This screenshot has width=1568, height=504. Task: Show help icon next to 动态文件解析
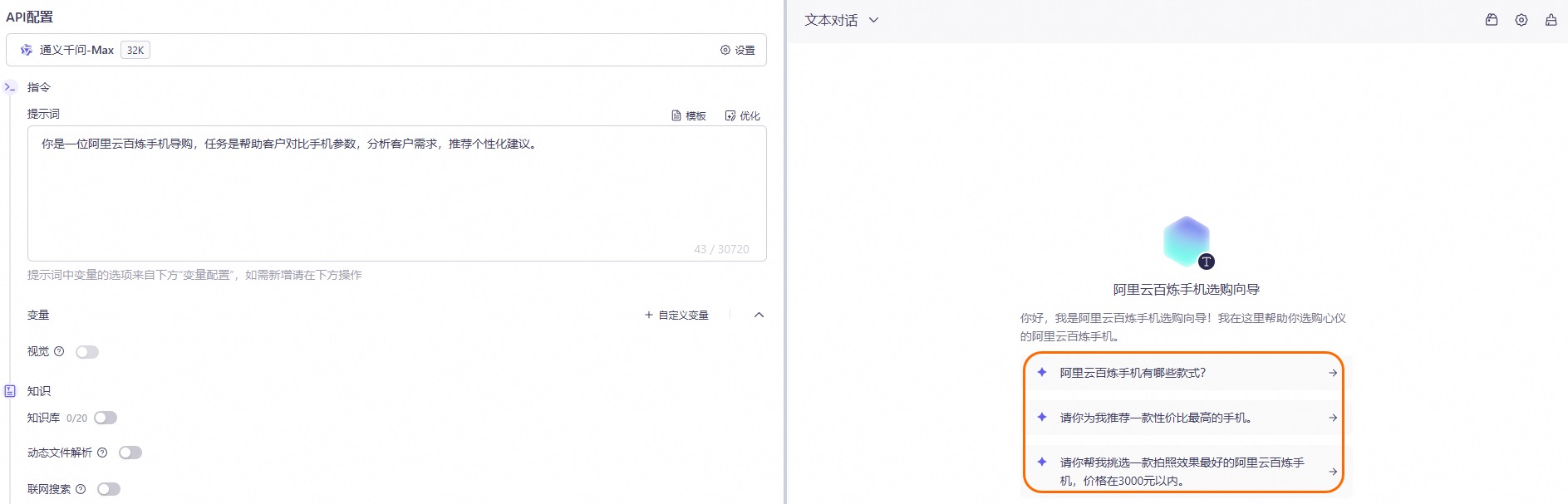[x=102, y=453]
